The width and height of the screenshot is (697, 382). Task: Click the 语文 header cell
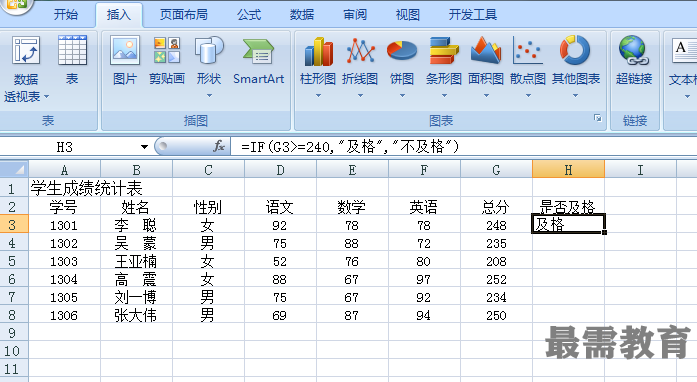280,206
